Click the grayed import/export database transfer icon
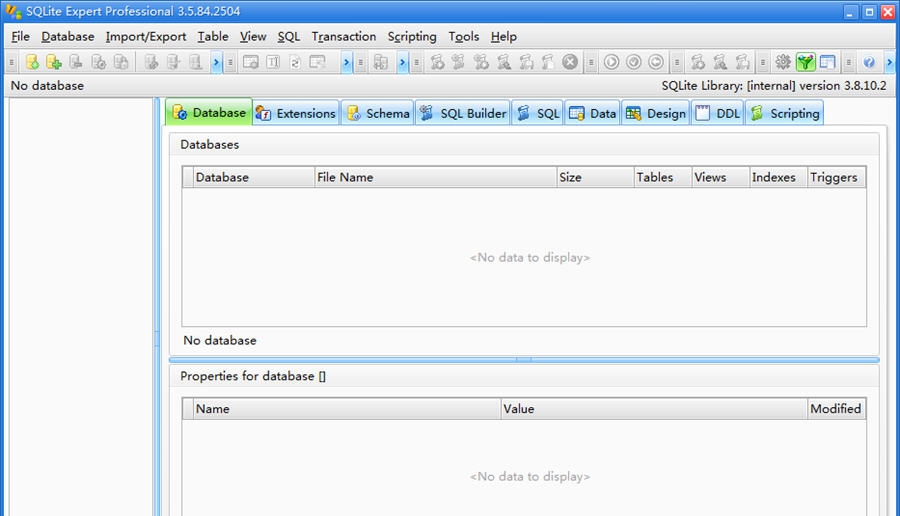 coord(381,62)
